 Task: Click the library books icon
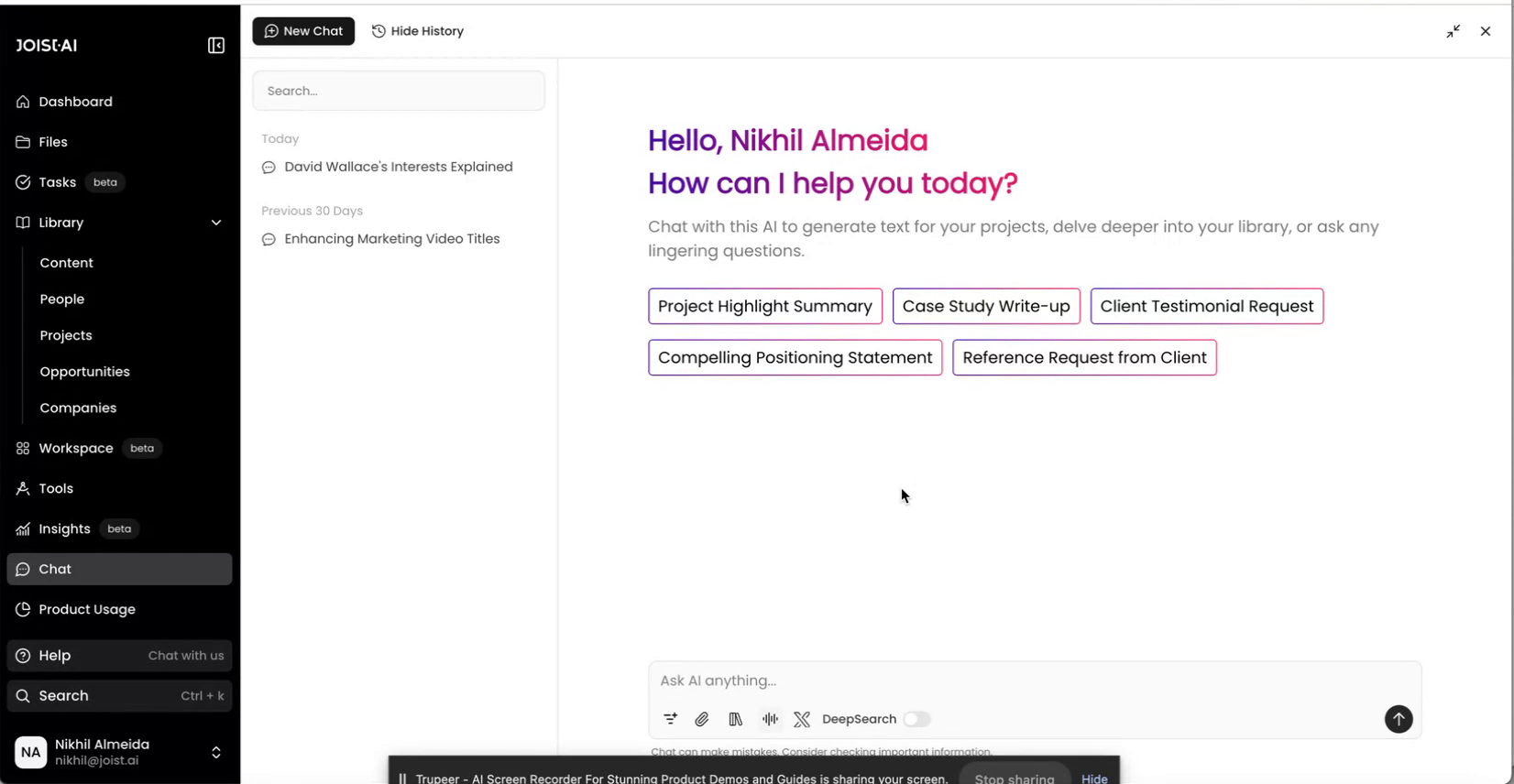click(735, 719)
